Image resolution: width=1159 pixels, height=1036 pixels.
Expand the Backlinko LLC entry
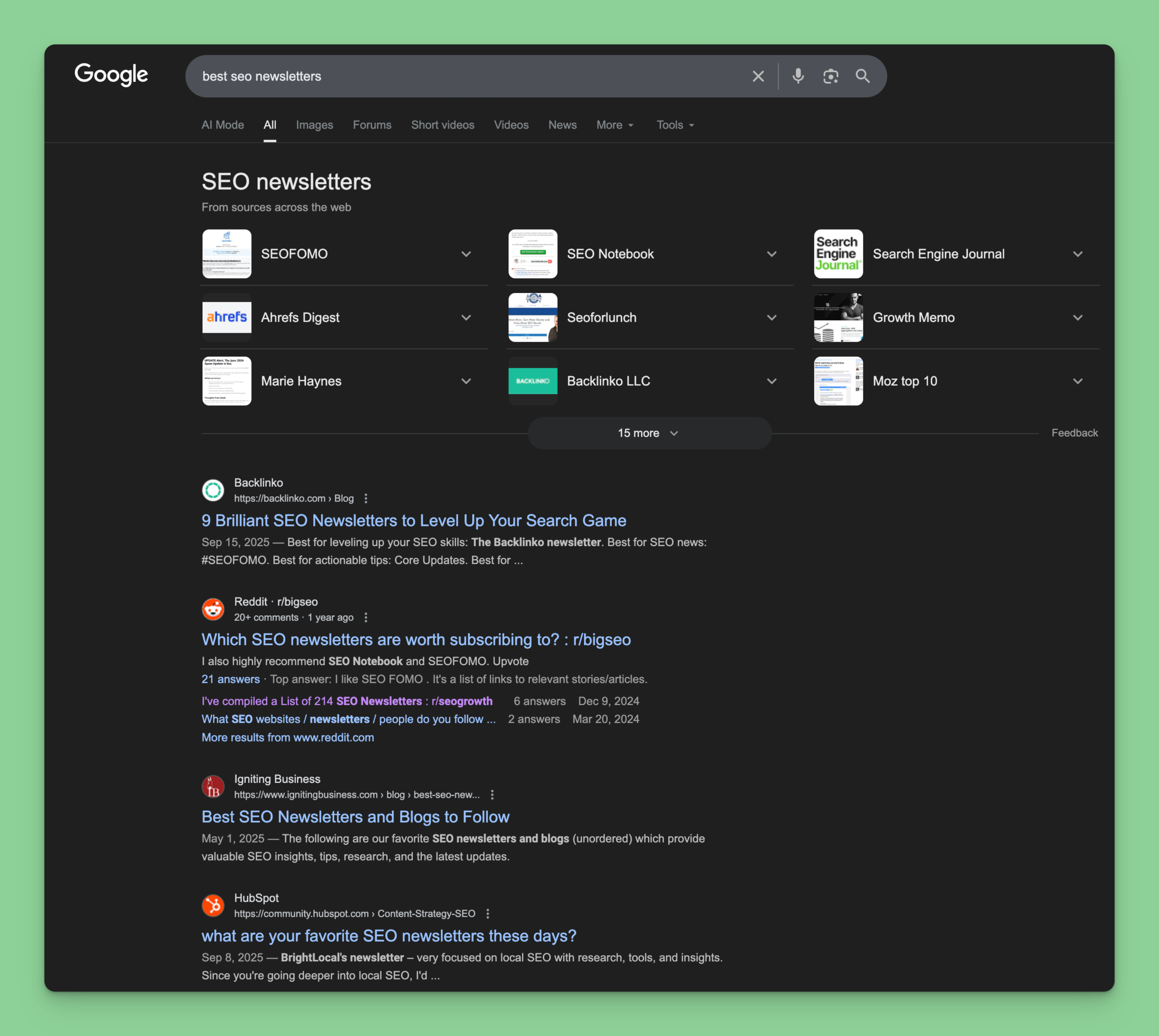[x=771, y=381]
